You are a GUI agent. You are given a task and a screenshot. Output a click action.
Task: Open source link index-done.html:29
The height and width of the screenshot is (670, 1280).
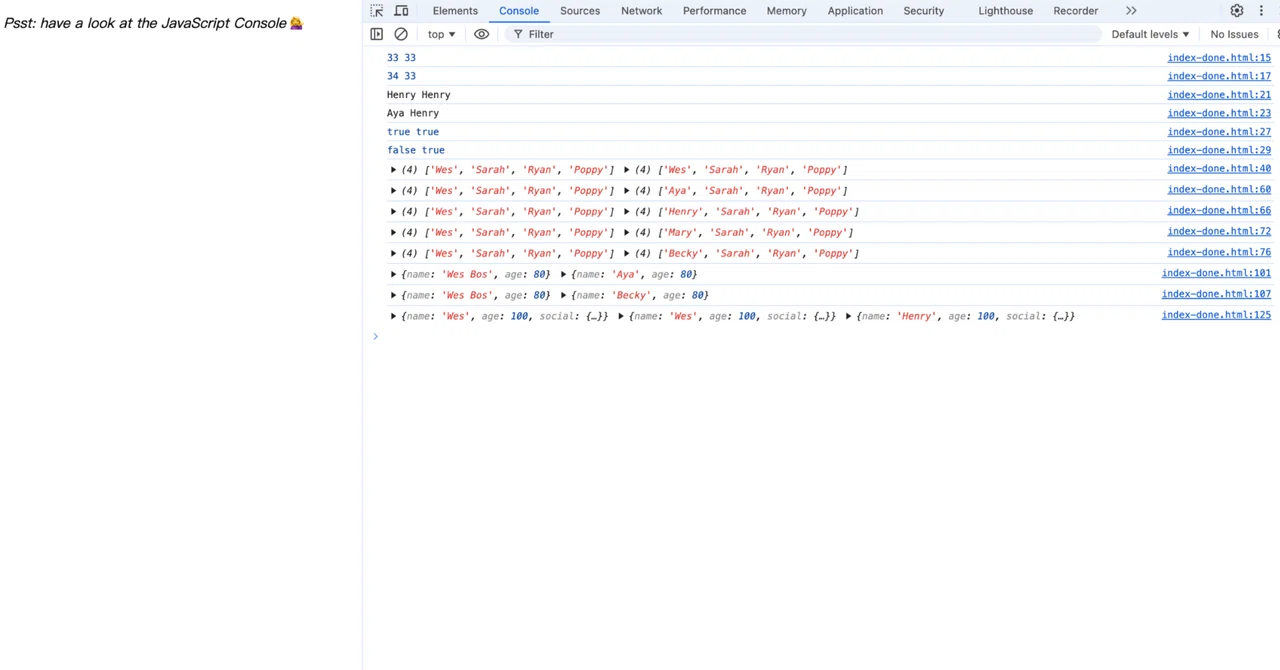(1219, 150)
